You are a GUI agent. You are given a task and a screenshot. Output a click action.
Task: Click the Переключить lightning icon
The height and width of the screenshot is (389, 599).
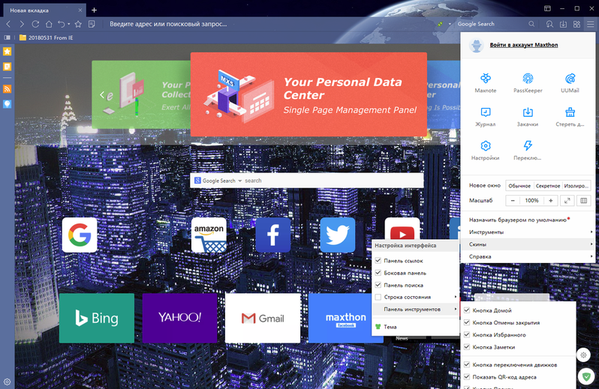[x=528, y=150]
